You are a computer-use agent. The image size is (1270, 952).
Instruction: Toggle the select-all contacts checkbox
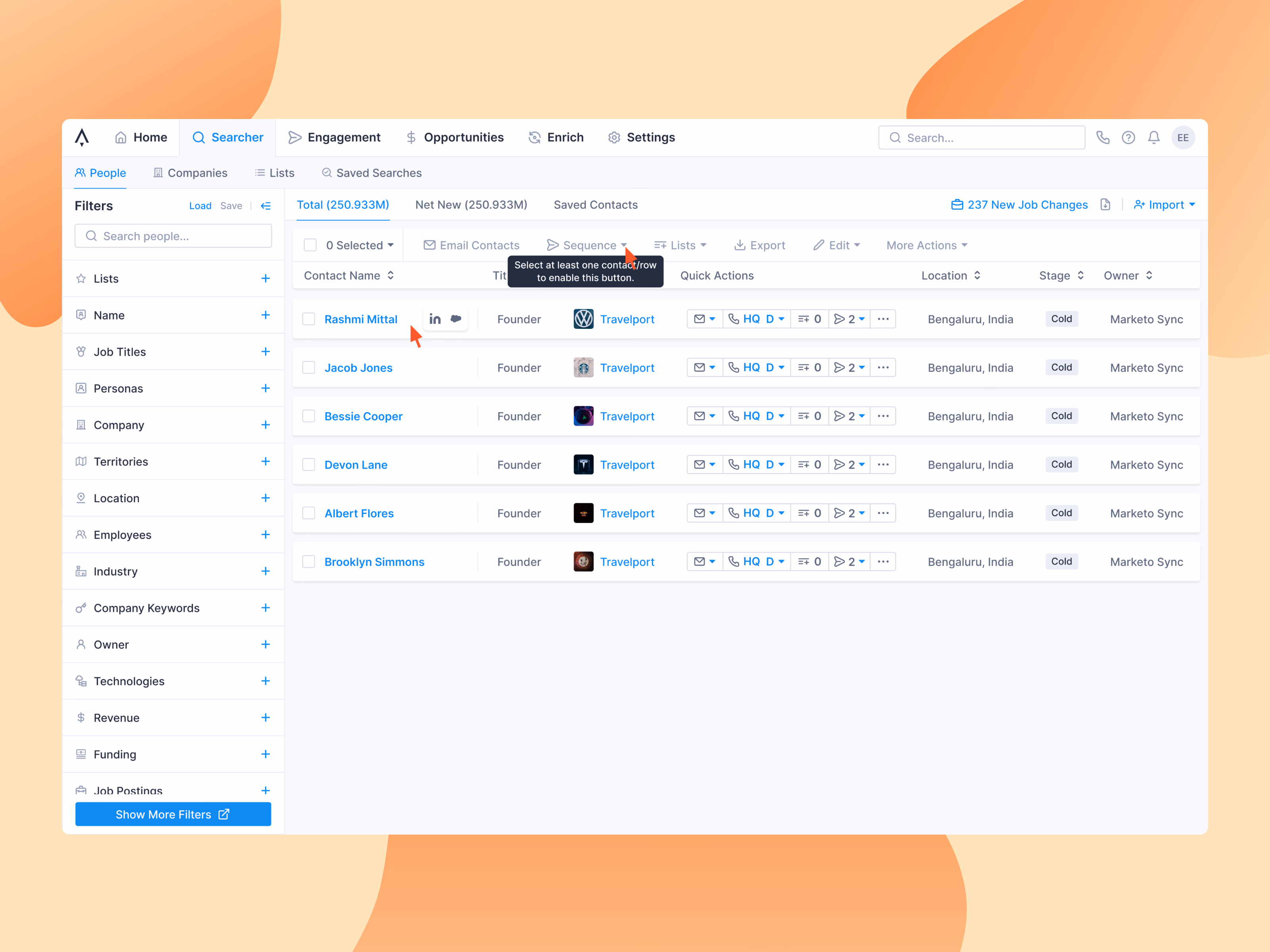310,246
